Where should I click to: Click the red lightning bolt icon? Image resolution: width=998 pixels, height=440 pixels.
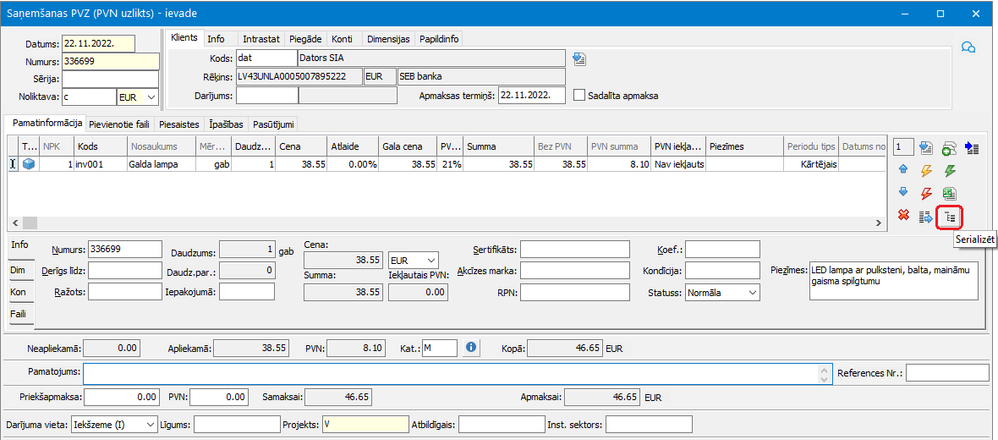coord(925,193)
